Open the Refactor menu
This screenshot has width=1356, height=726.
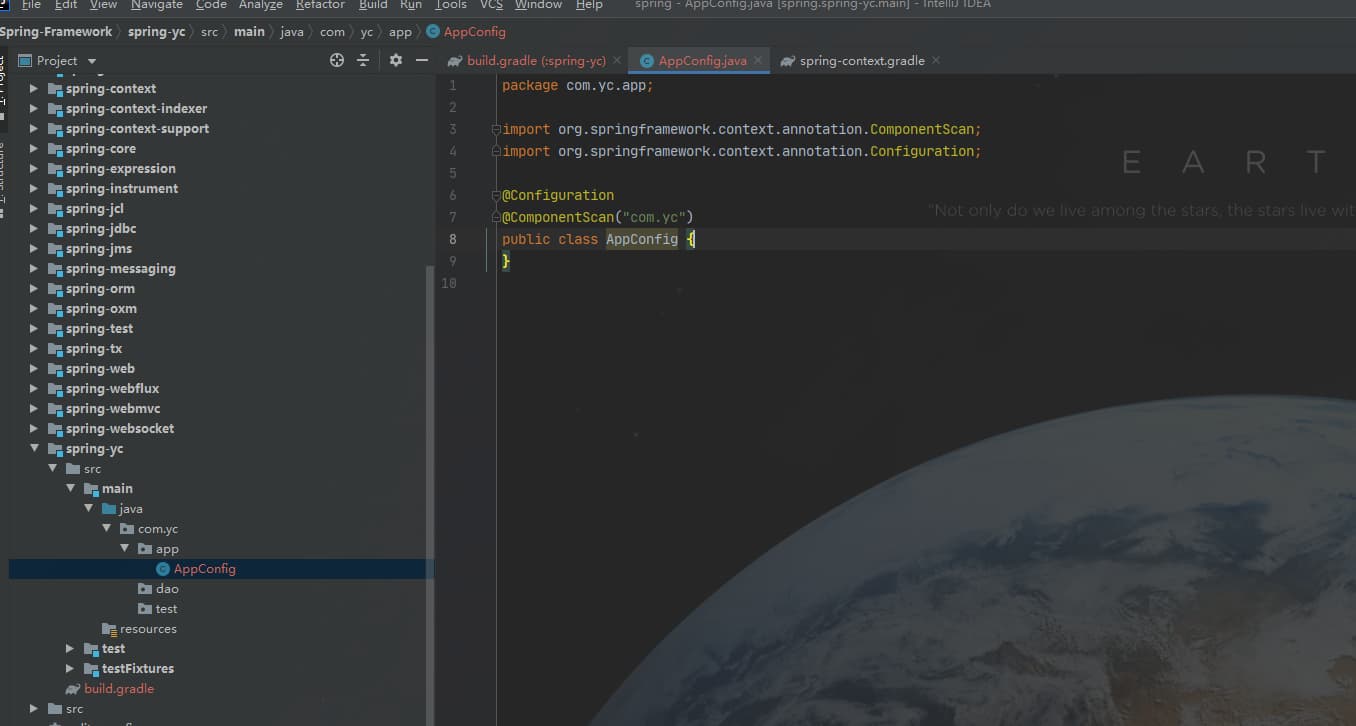320,5
